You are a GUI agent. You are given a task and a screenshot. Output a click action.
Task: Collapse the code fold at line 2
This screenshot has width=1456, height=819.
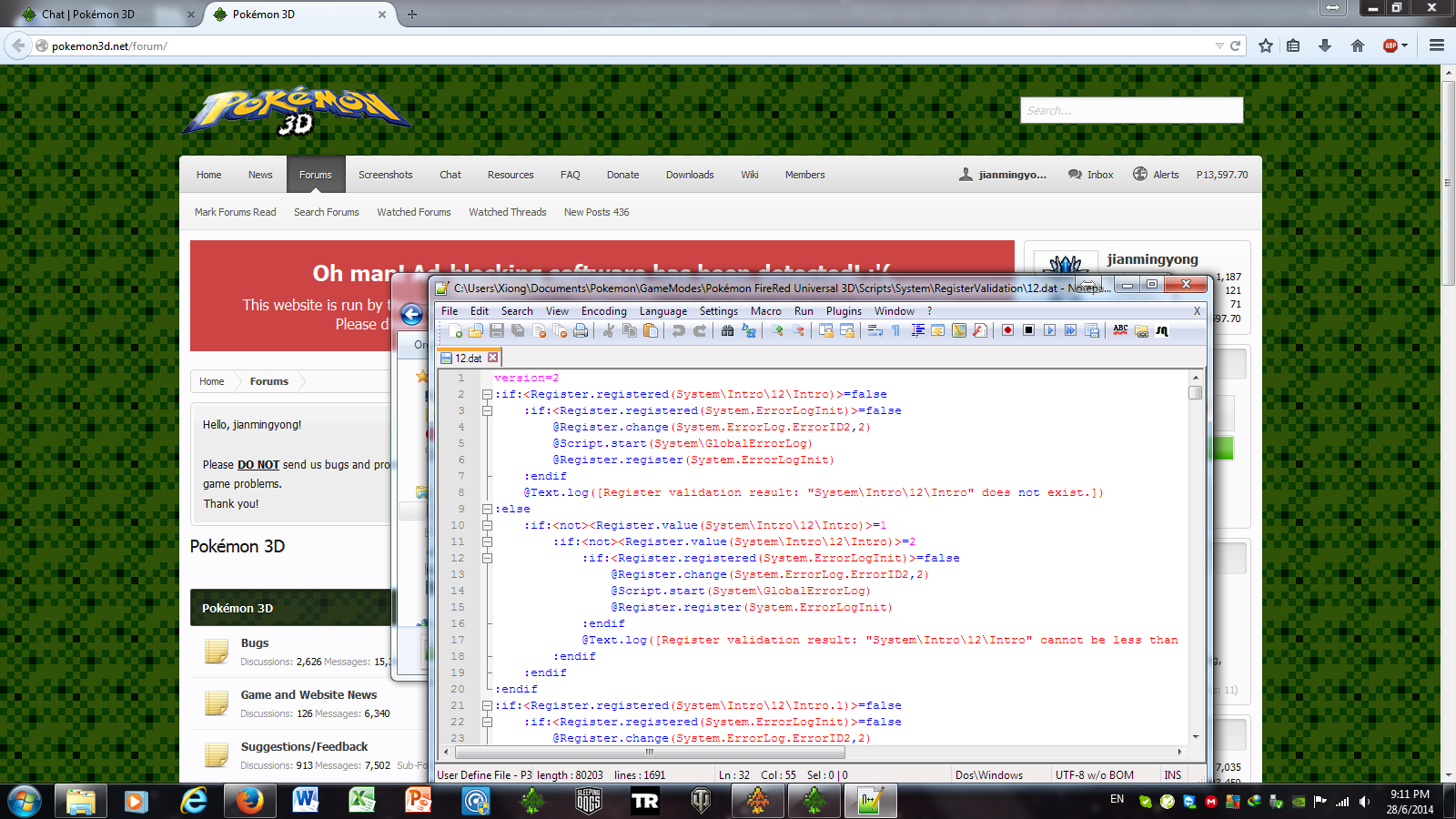click(x=487, y=394)
